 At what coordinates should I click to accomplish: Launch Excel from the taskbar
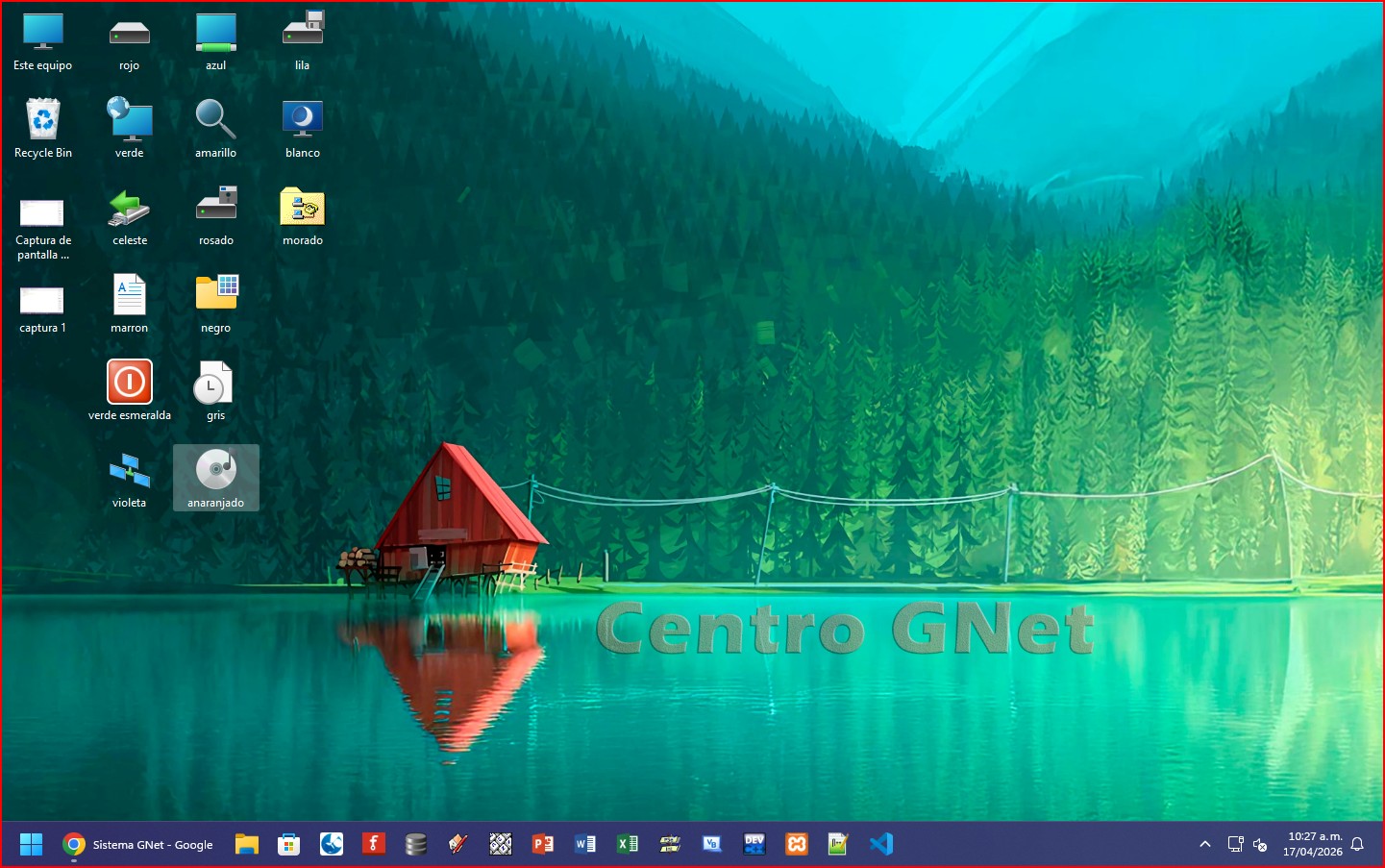point(628,844)
